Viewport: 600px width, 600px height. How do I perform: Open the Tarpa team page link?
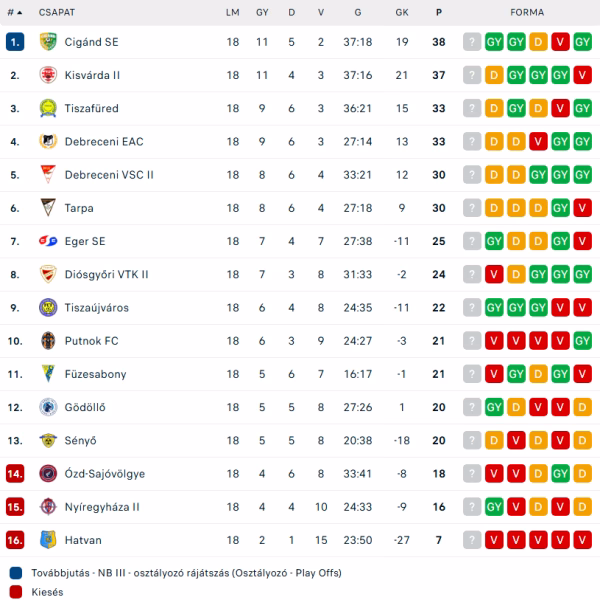[x=79, y=208]
